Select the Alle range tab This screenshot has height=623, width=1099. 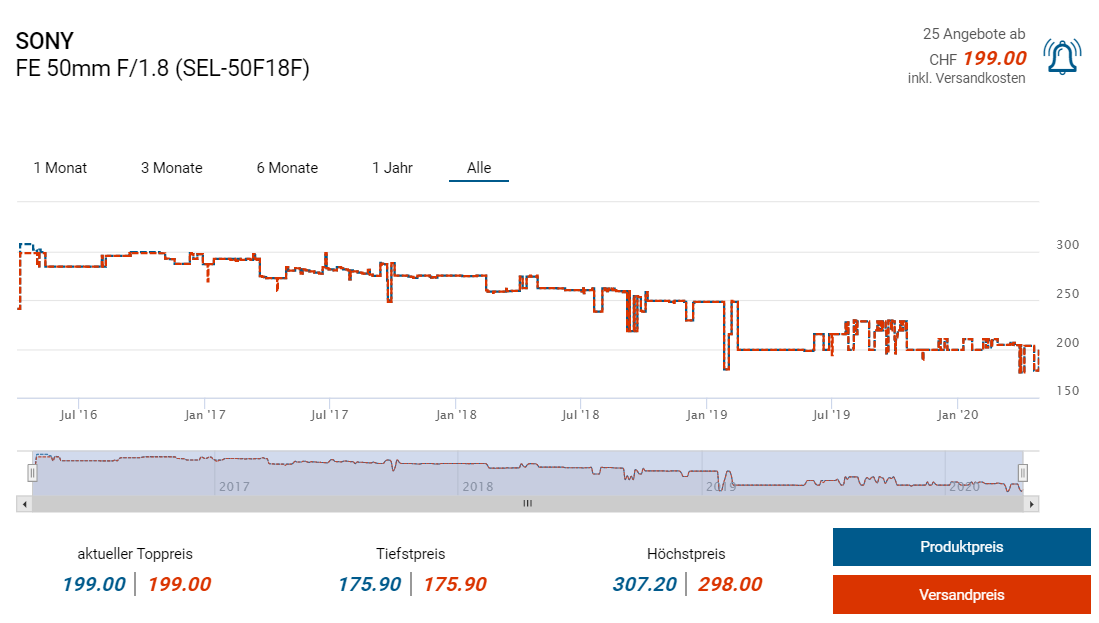click(x=479, y=168)
